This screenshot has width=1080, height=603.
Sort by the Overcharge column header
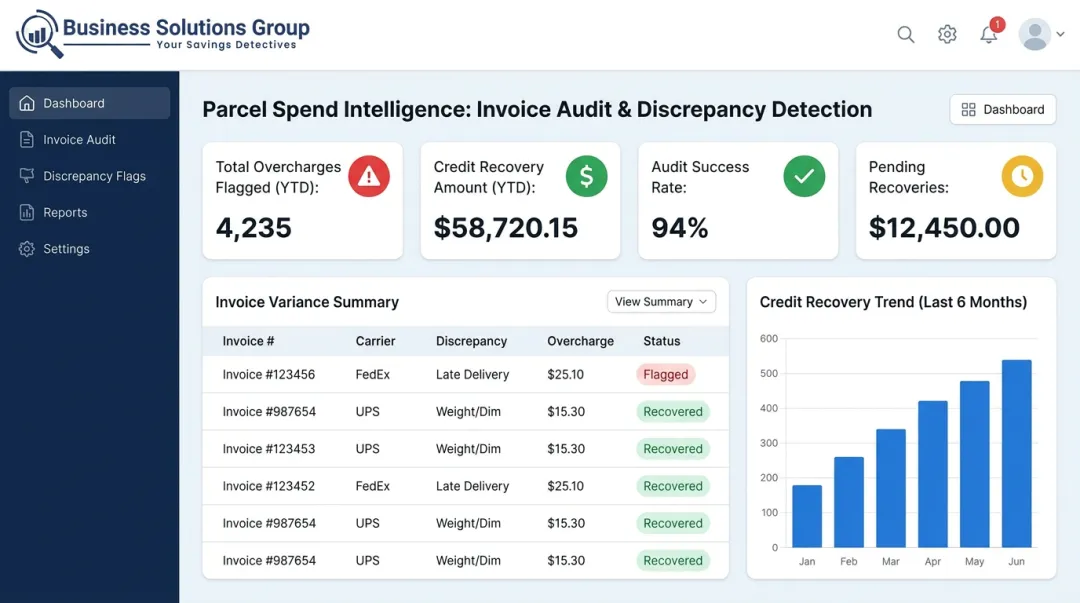[580, 341]
